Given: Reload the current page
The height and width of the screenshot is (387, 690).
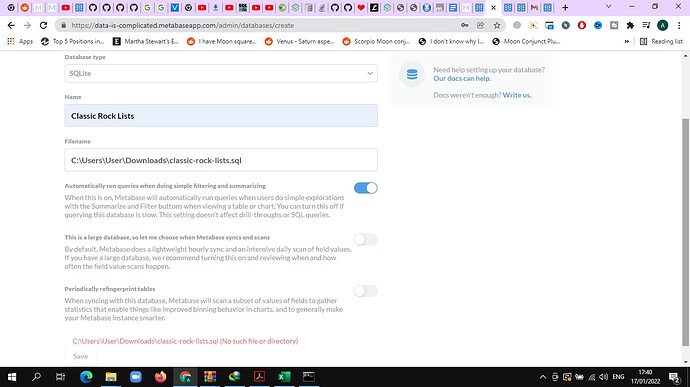Looking at the screenshot, I should pyautogui.click(x=43, y=26).
